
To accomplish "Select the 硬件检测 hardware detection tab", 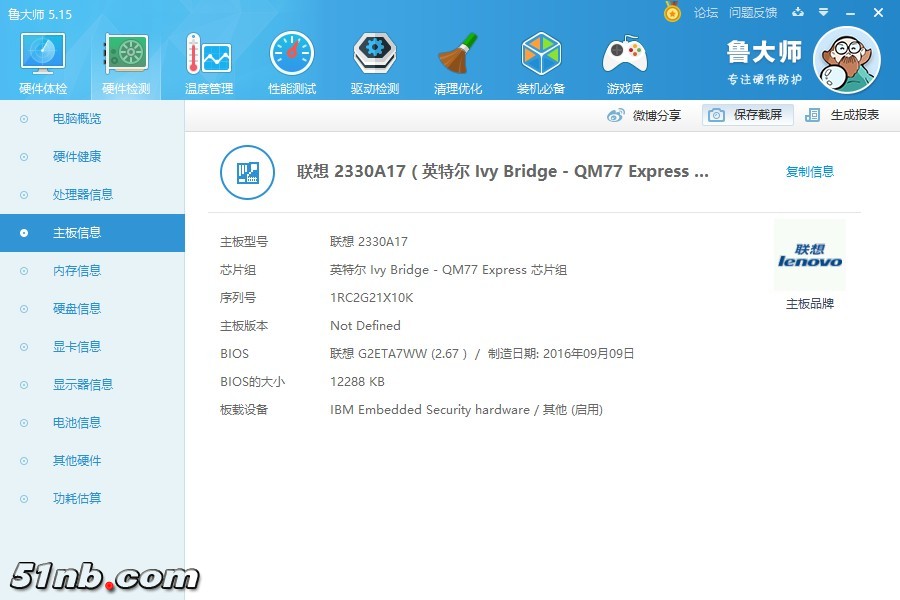I will pyautogui.click(x=126, y=62).
